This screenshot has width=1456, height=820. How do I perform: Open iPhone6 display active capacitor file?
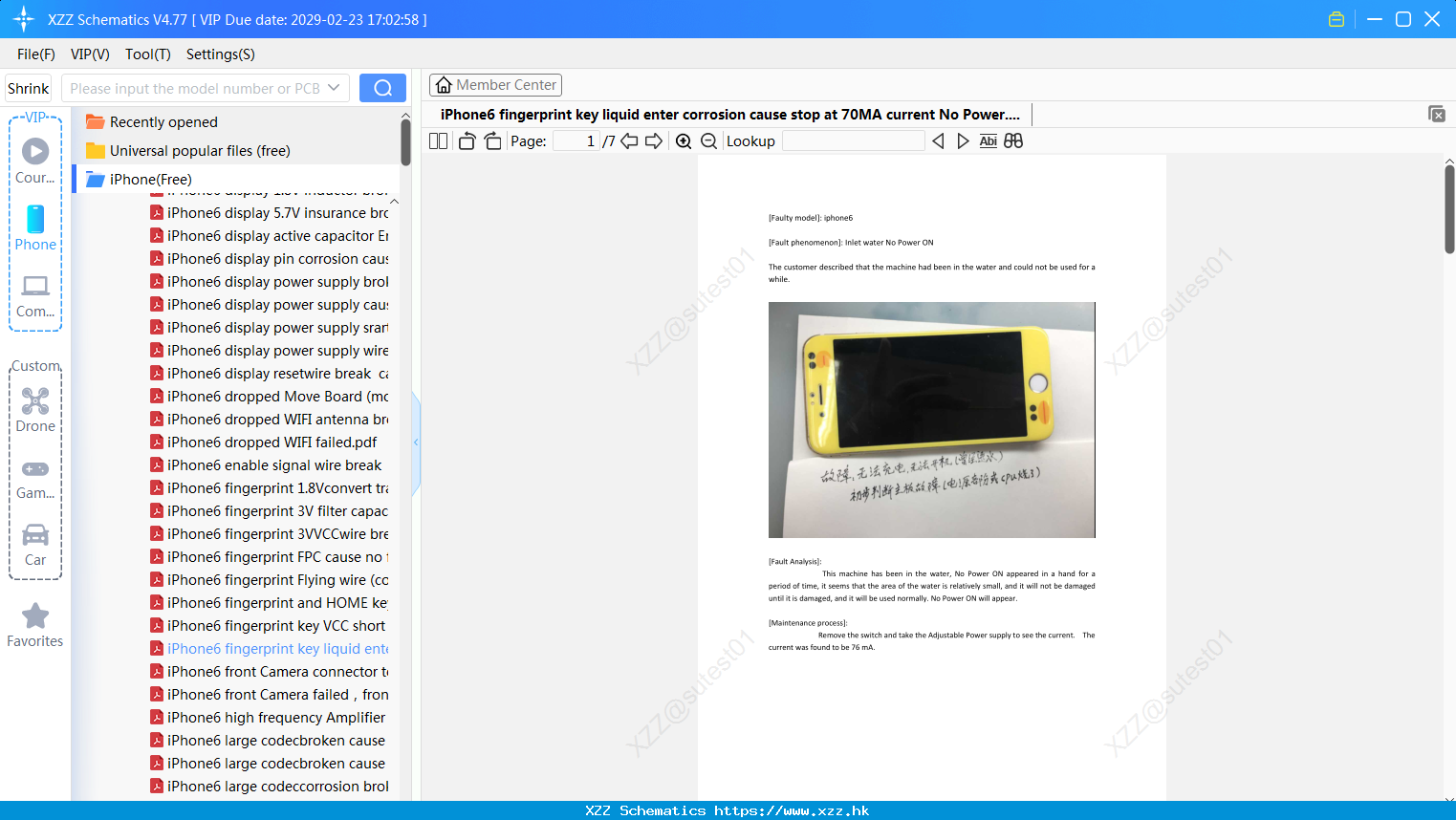click(x=270, y=236)
